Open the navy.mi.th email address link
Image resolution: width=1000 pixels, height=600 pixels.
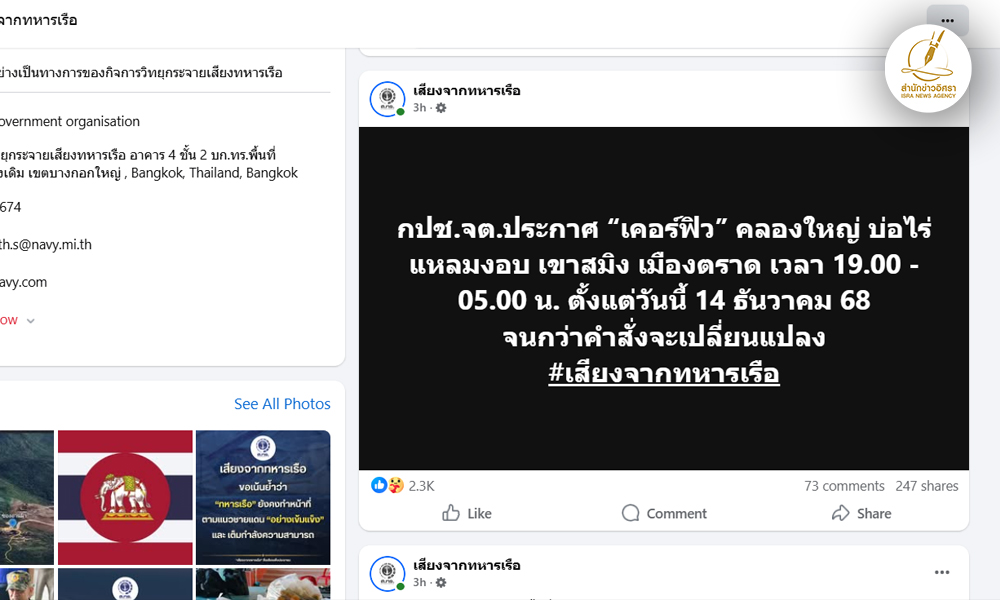click(x=45, y=245)
